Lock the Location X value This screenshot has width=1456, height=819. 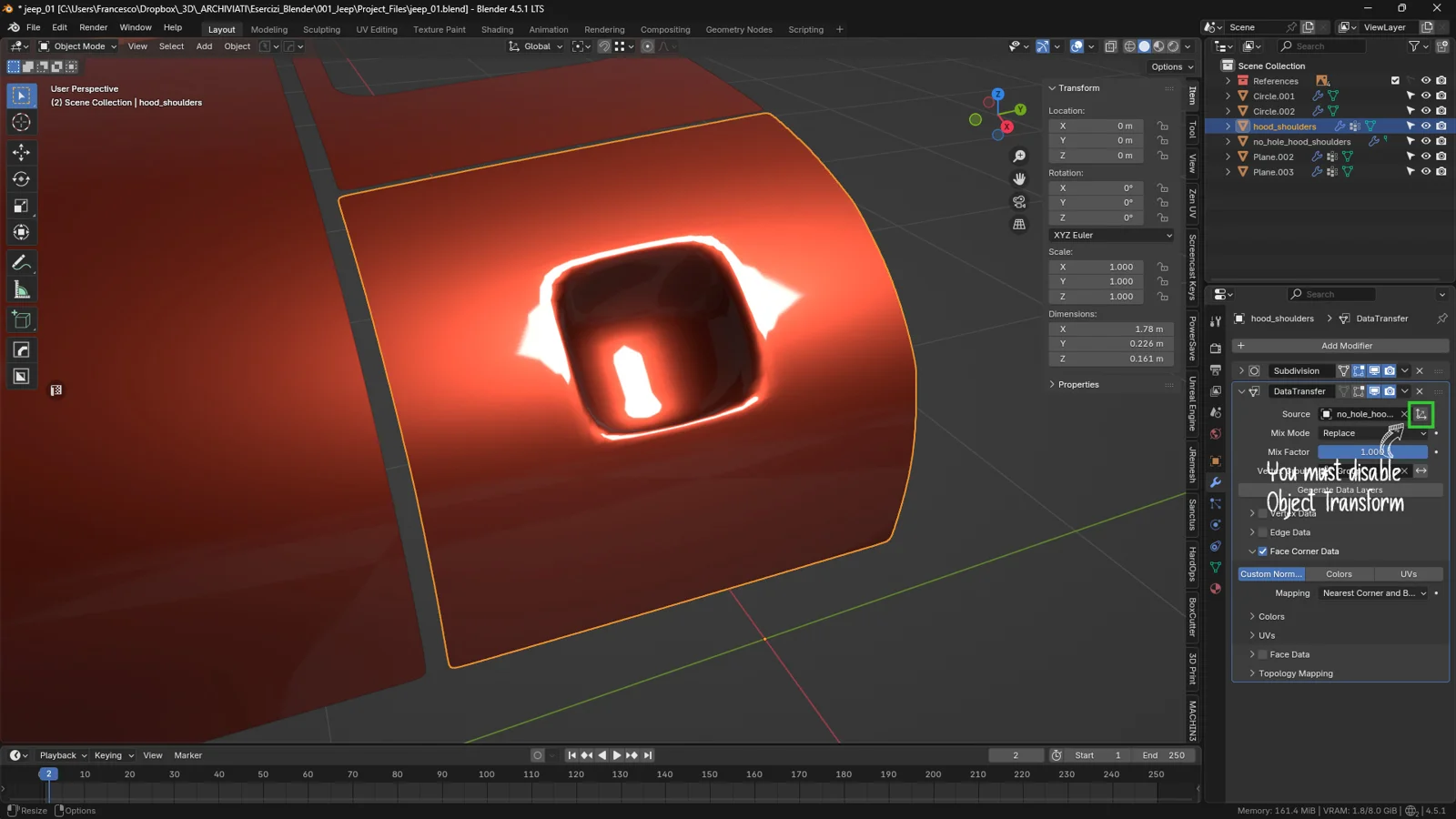pyautogui.click(x=1163, y=126)
